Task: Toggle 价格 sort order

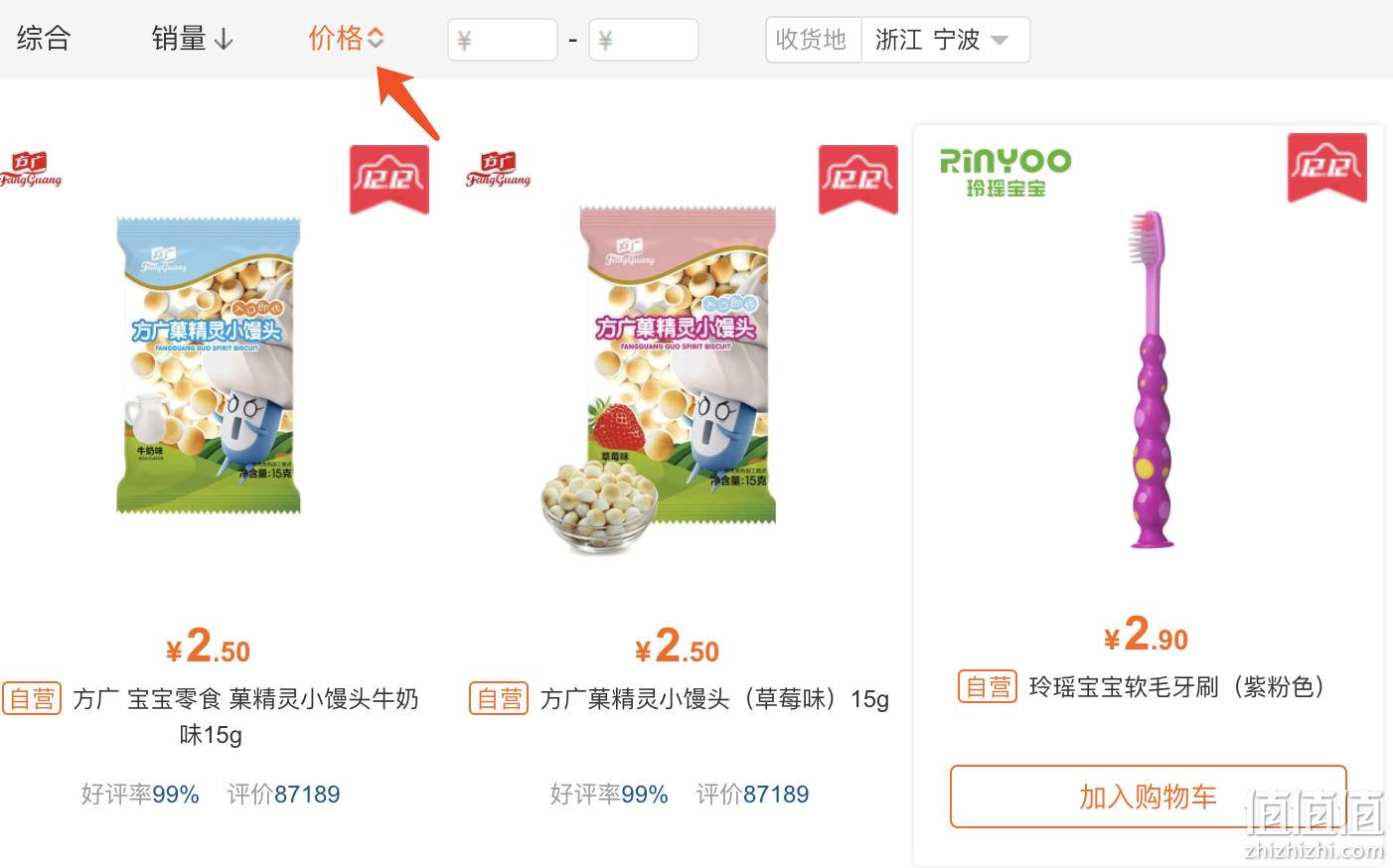Action: 346,39
